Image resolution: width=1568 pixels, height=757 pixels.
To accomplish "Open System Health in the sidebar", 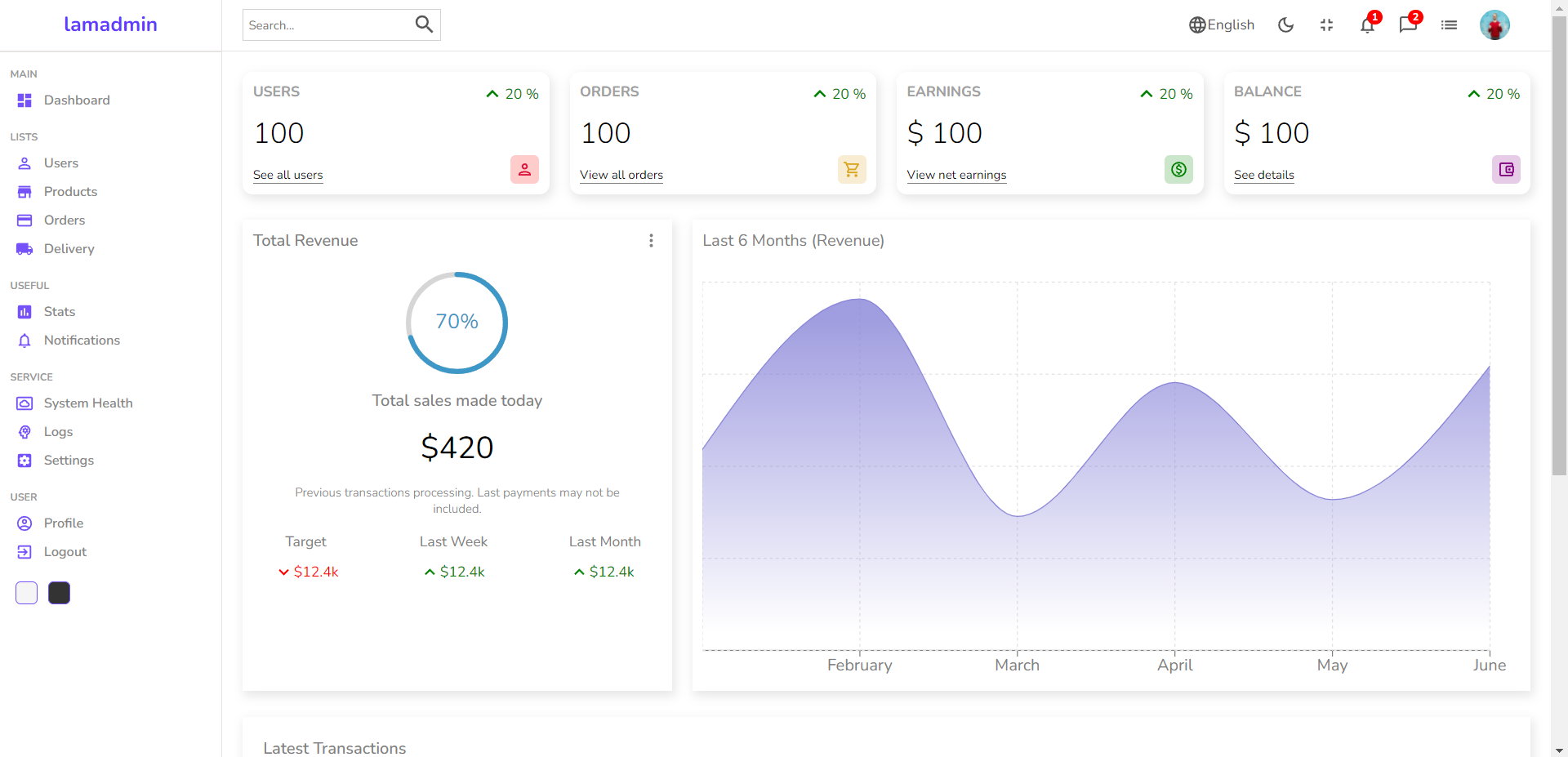I will pyautogui.click(x=87, y=403).
